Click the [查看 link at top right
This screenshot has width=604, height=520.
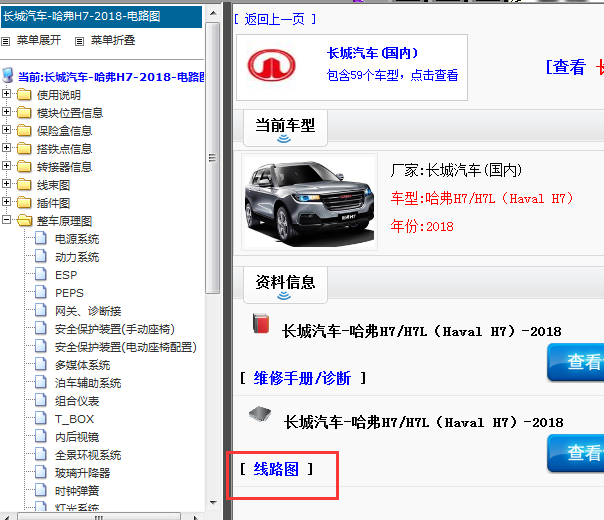point(566,67)
